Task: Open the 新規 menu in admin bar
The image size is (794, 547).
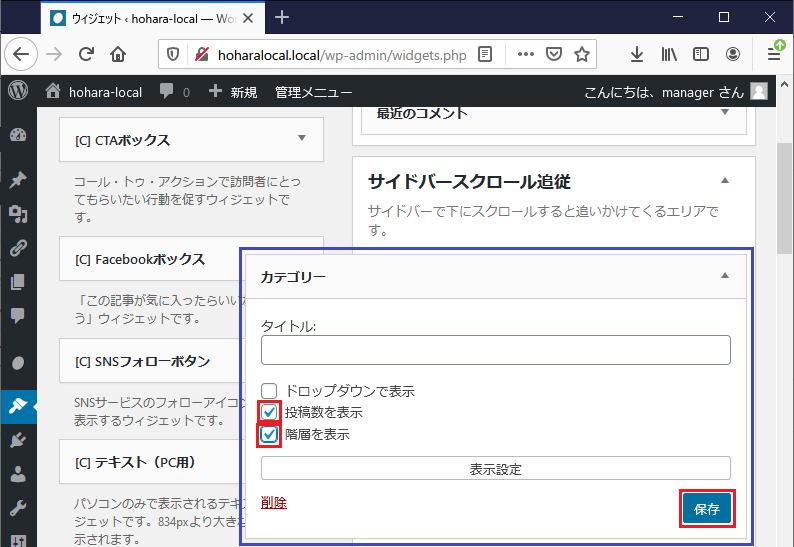Action: pos(233,92)
